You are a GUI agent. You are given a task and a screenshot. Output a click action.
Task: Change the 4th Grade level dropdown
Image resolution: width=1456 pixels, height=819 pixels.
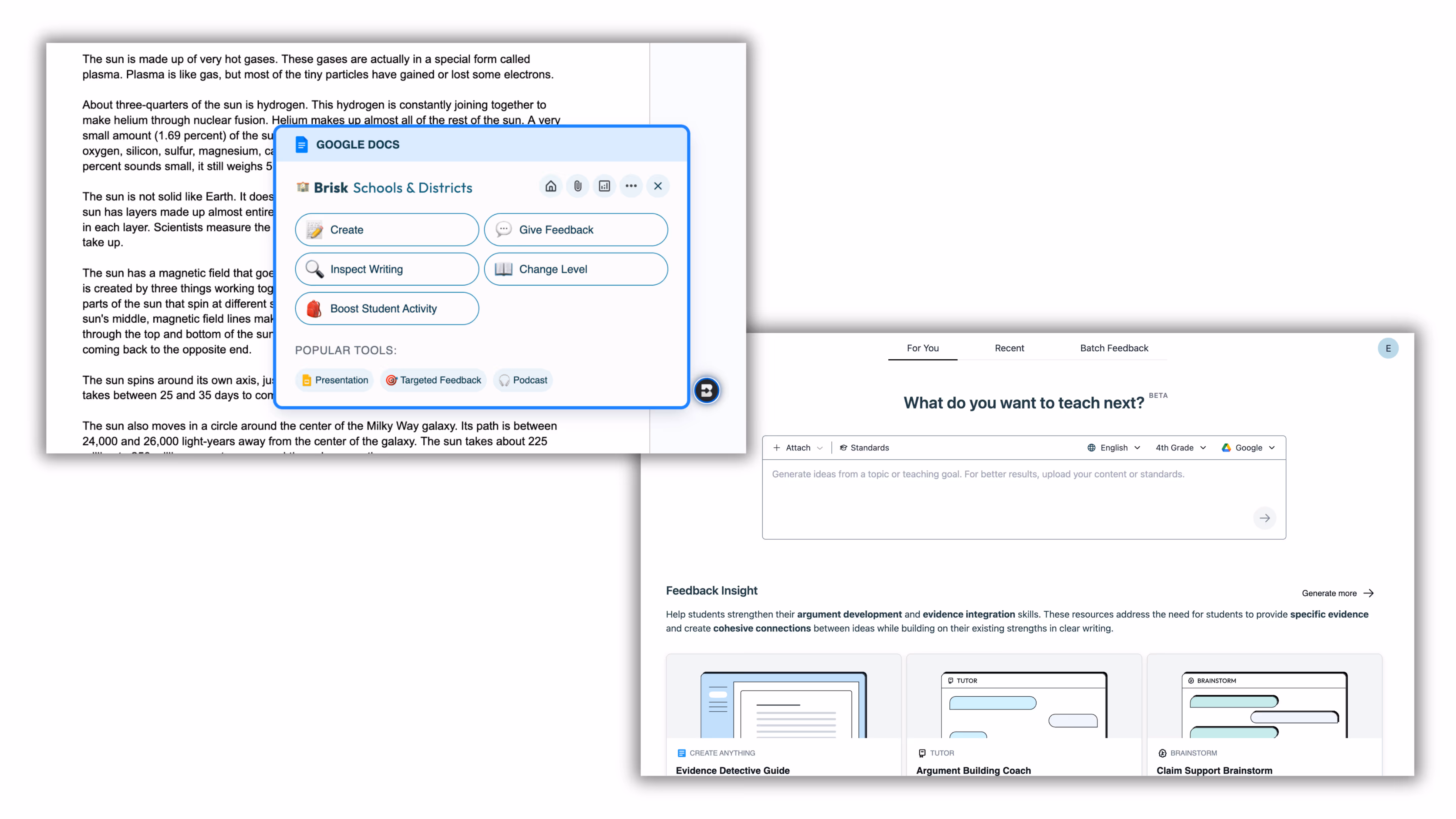(1180, 448)
